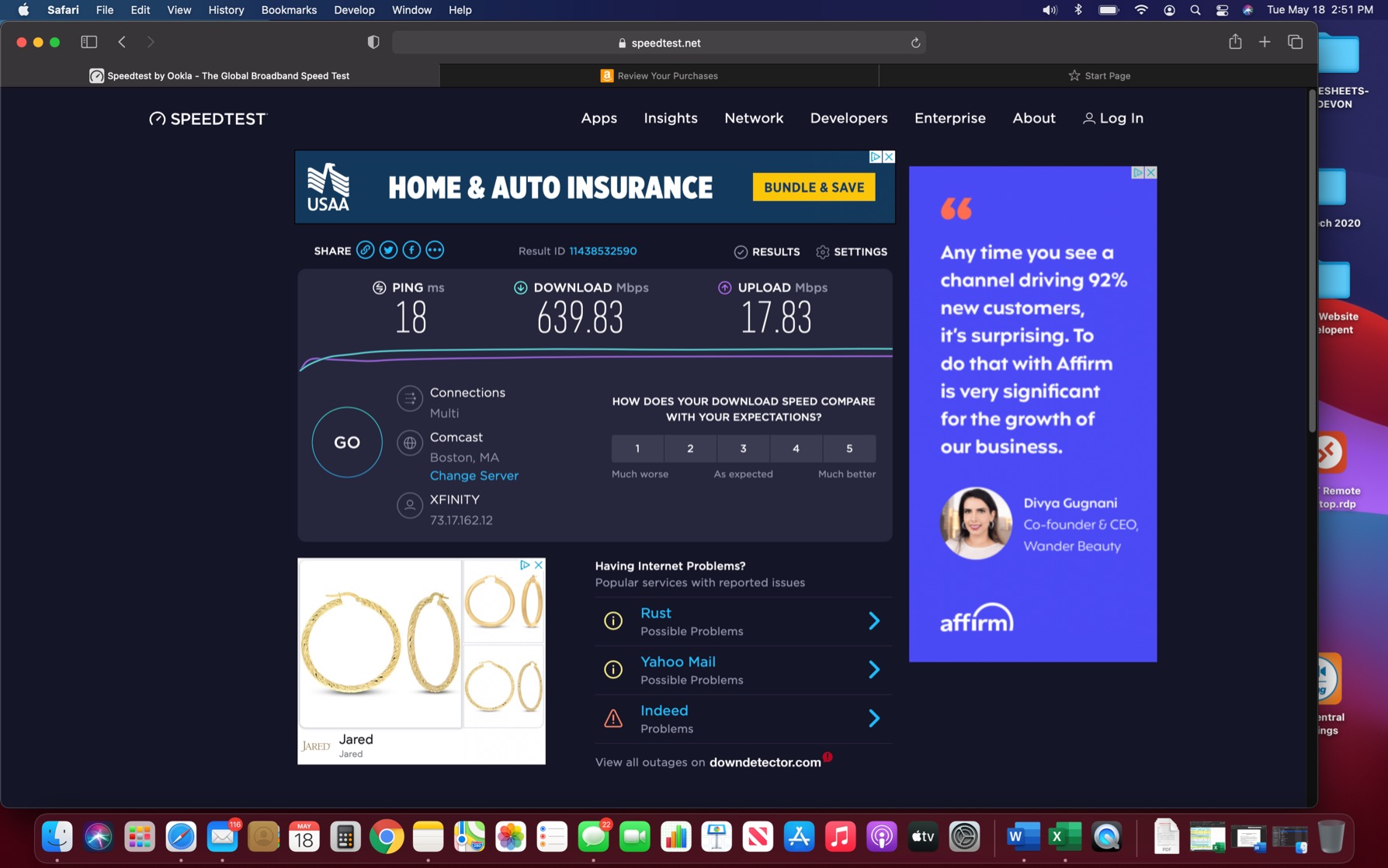Open Control Center in the menu bar

(1222, 10)
